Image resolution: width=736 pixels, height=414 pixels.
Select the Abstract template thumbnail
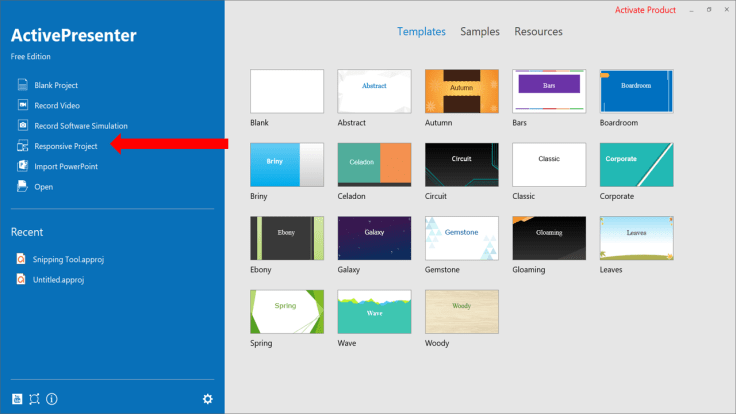pos(374,91)
